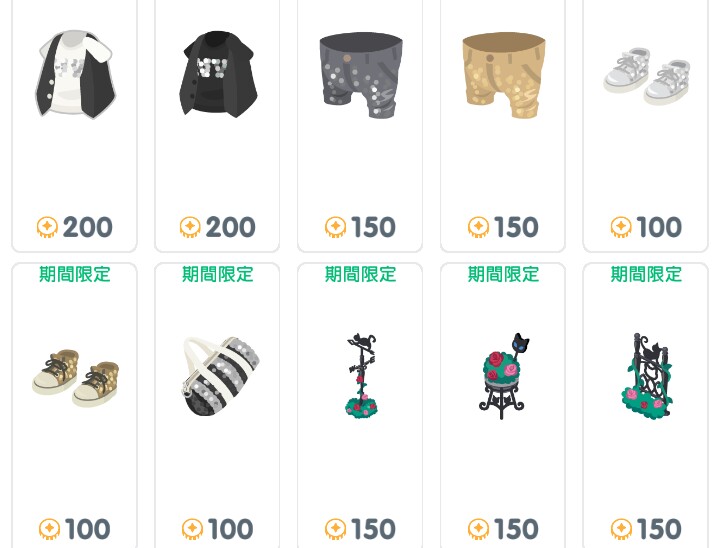Click the 100 coin price under duffel bag
This screenshot has height=548, width=720.
[230, 529]
